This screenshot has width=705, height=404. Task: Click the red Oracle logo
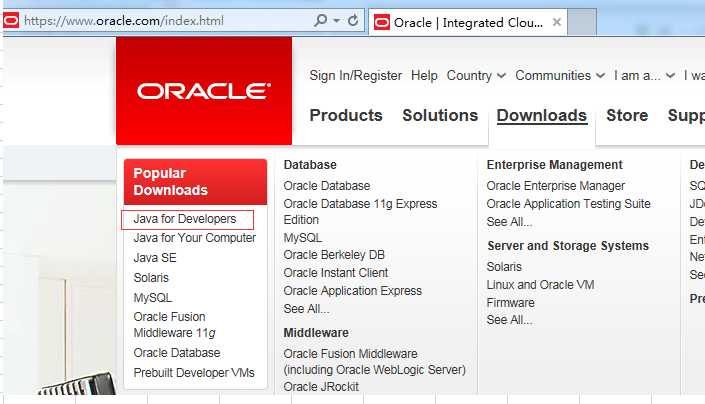pyautogui.click(x=204, y=91)
